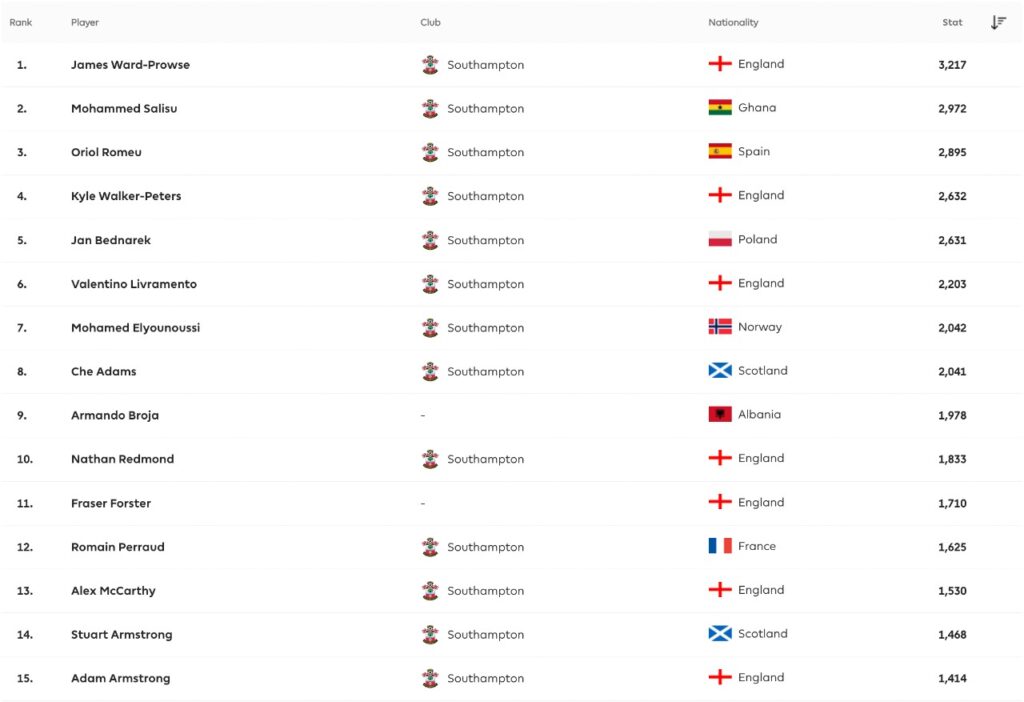Click the sort order icon in top-right corner
Viewport: 1024px width, 702px height.
997,21
